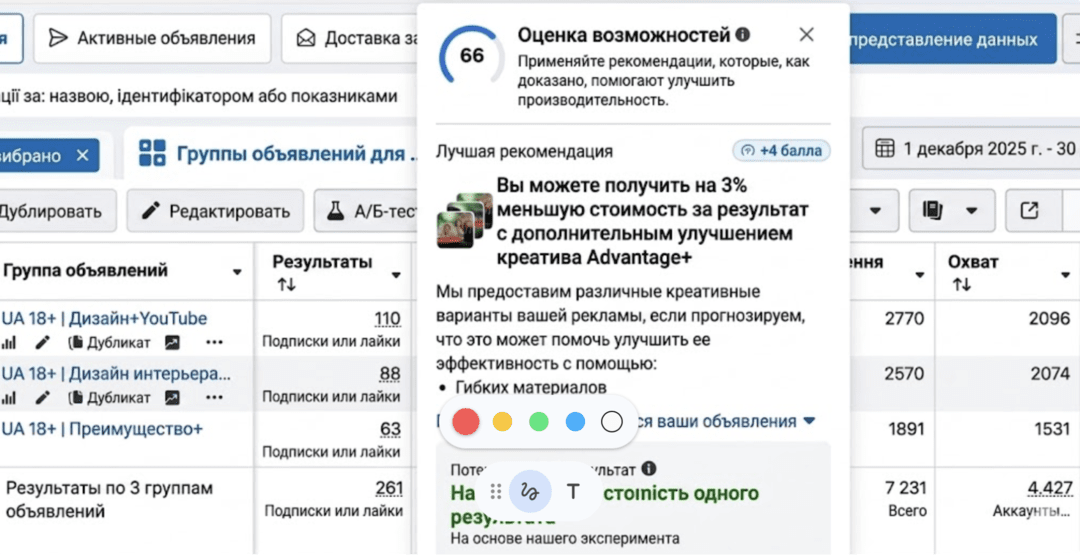
Task: Open the image icon in the Дизайн+YouTube row
Action: pos(172,342)
